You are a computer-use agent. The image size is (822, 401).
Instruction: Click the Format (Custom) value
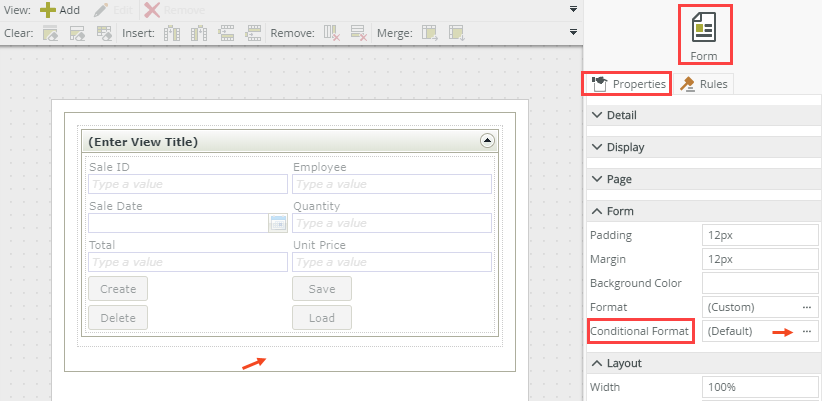[731, 307]
